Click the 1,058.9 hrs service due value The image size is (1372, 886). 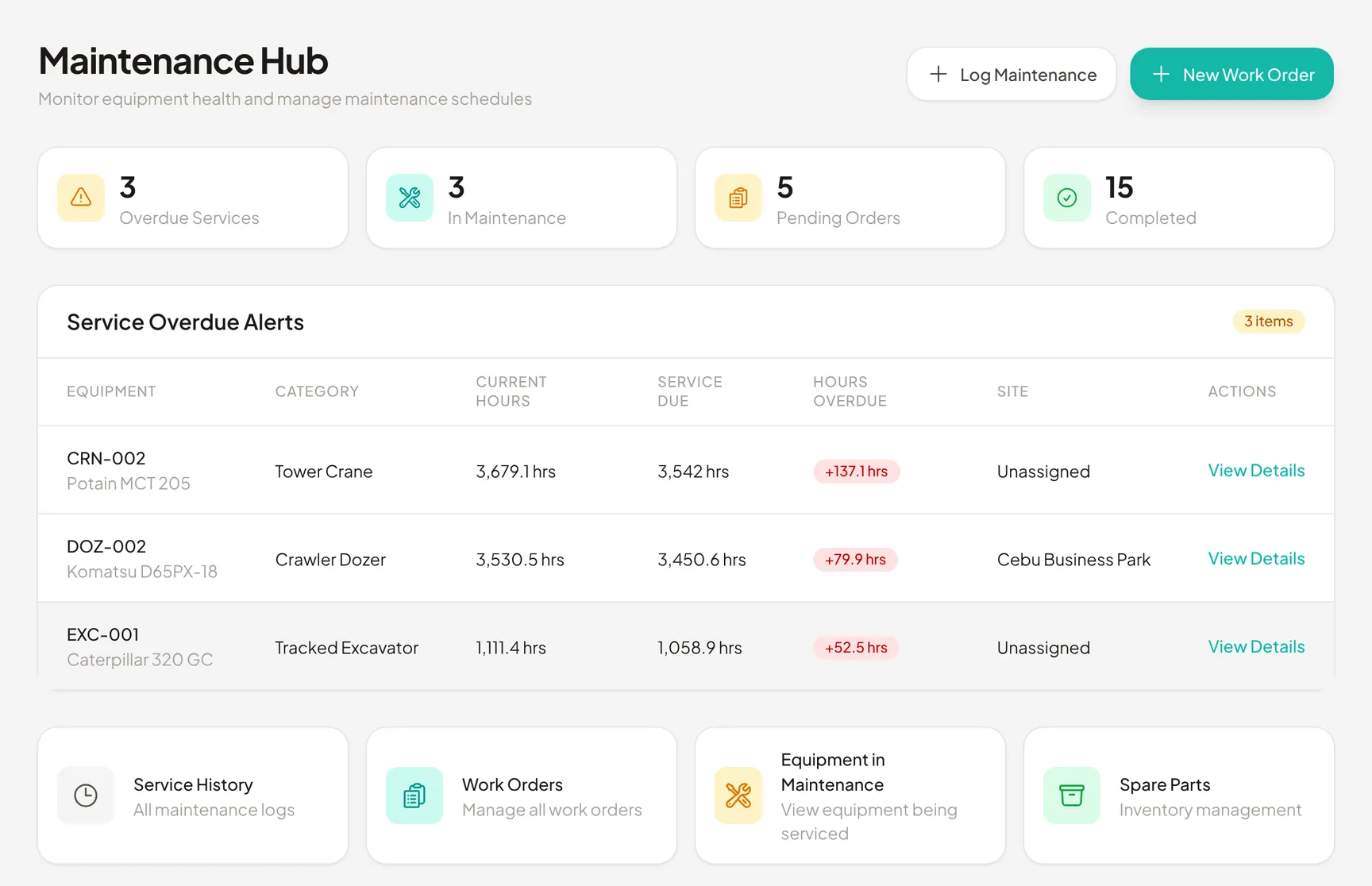[x=699, y=648]
